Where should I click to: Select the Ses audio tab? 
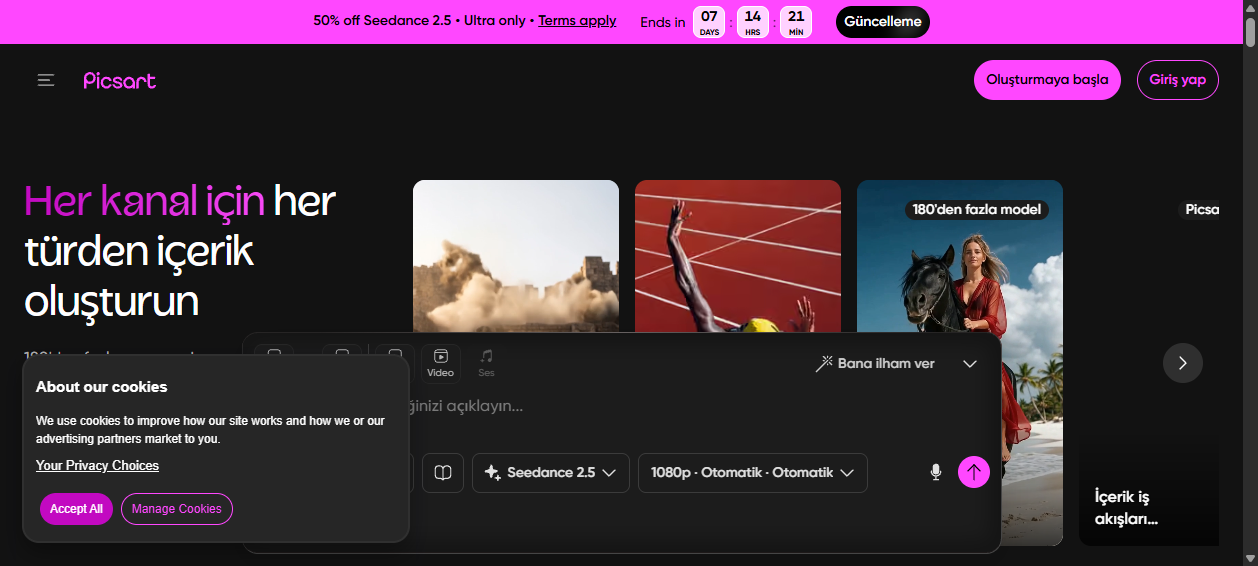[x=486, y=363]
